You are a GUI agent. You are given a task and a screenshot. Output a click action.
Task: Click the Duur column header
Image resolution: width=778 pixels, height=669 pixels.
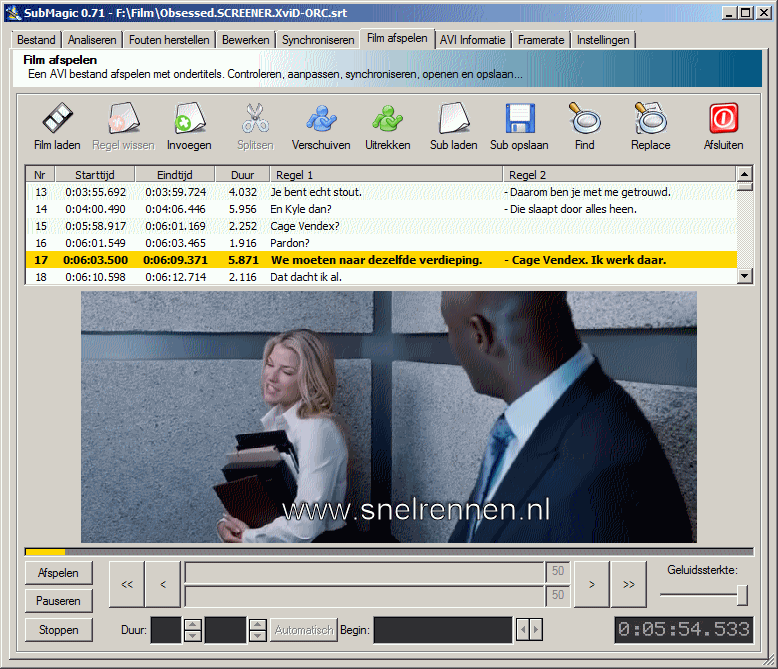242,175
